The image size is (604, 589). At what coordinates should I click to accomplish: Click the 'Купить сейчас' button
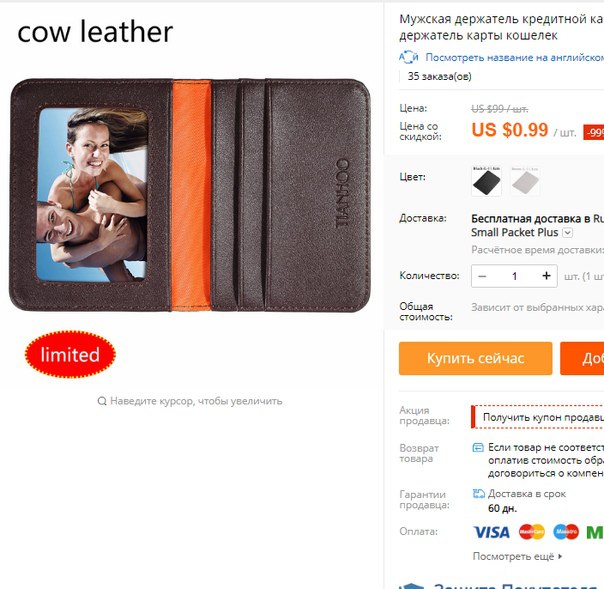point(475,358)
